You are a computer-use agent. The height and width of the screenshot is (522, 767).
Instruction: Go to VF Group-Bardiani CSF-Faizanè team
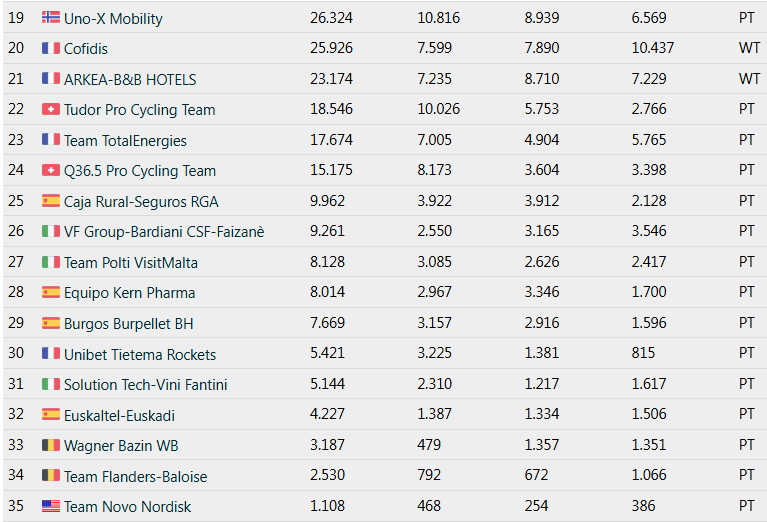(164, 232)
